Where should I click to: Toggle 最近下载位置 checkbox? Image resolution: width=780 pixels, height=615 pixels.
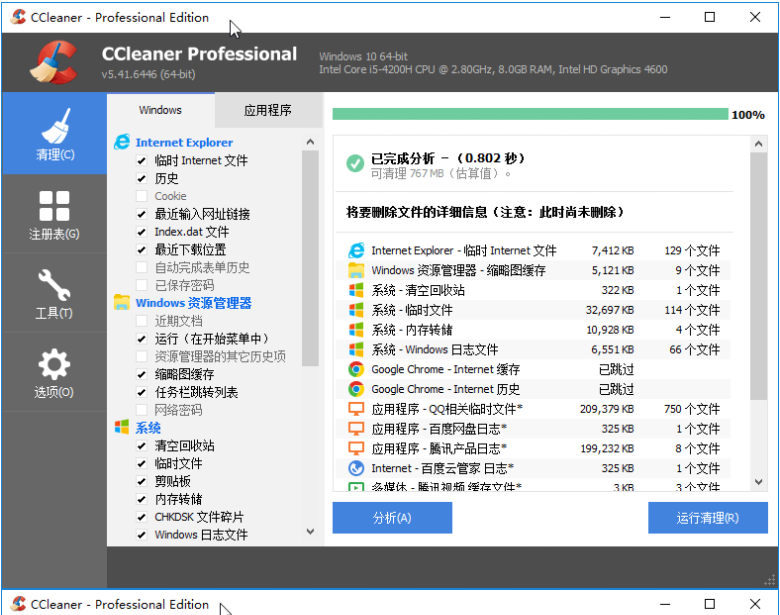tap(142, 250)
